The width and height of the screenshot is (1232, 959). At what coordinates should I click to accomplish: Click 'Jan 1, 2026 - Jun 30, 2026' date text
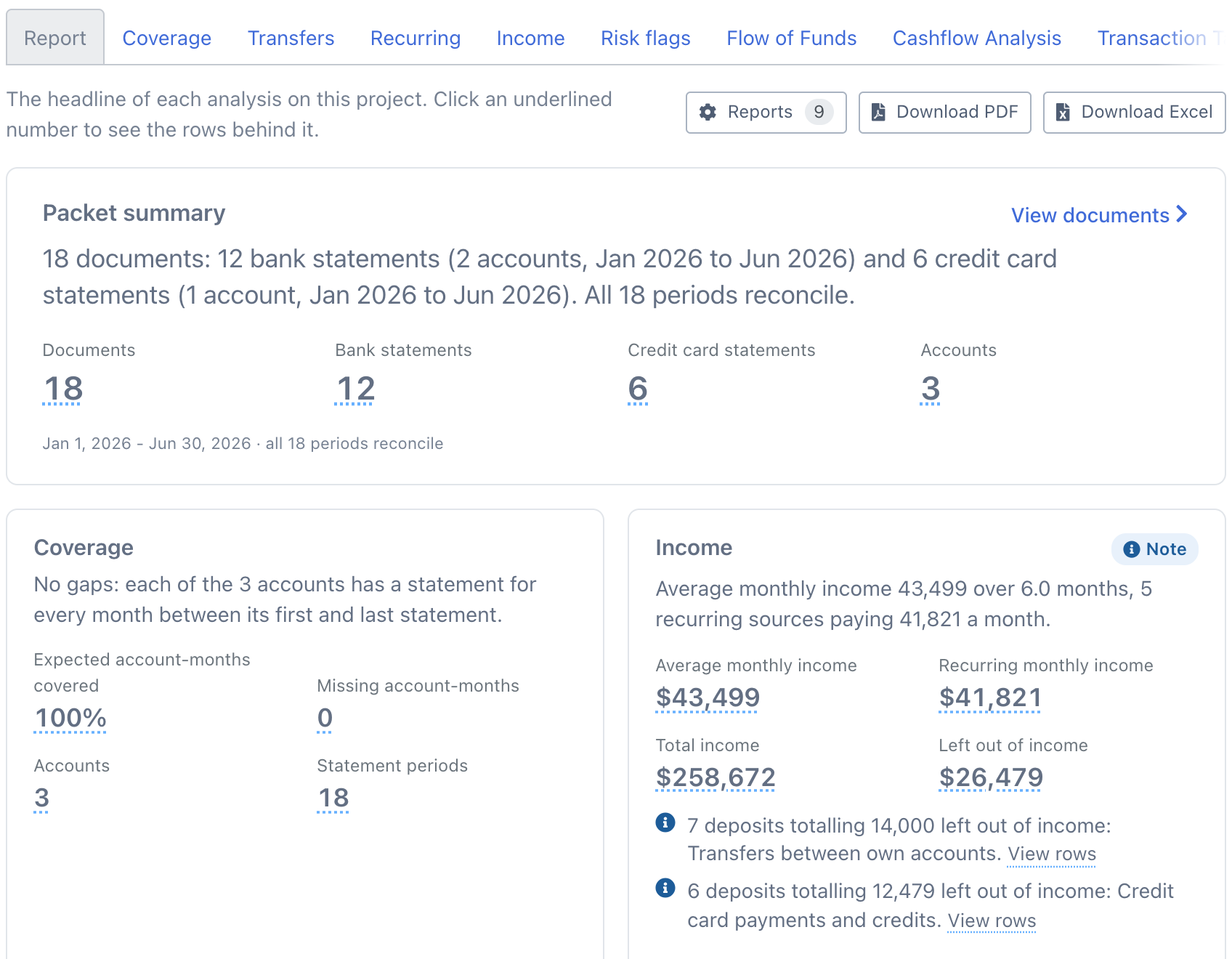[147, 443]
